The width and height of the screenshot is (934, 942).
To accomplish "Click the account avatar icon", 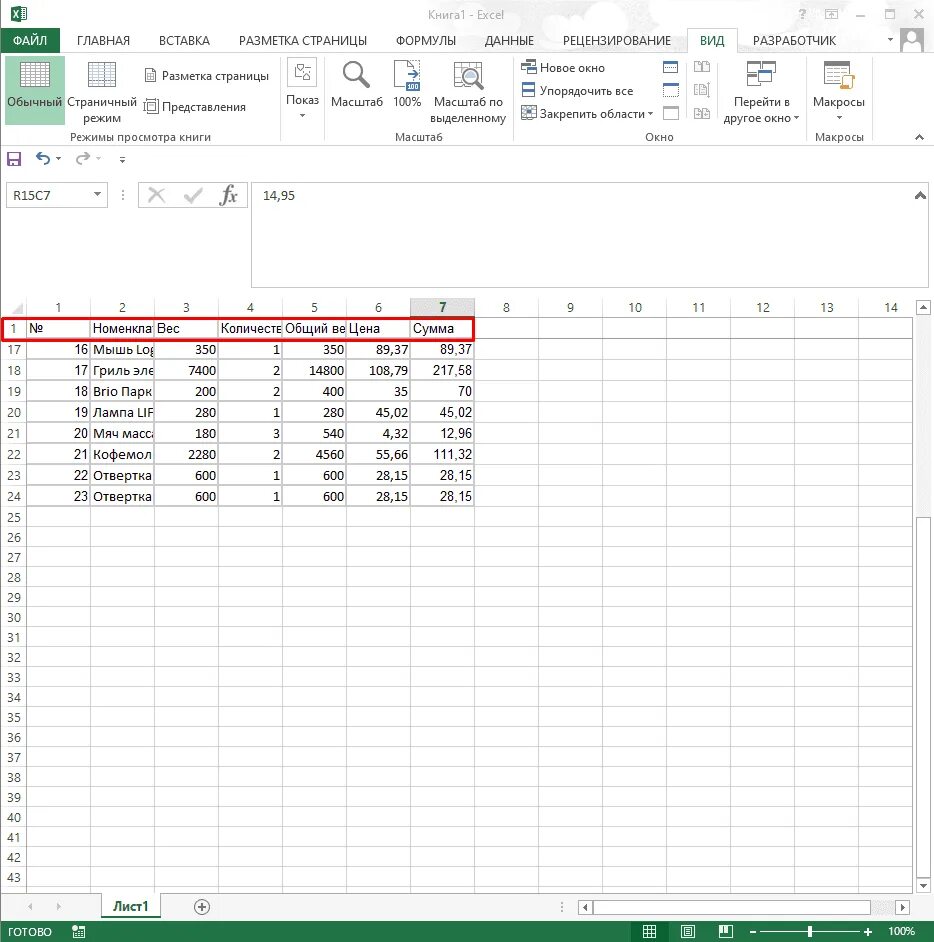I will coord(912,41).
